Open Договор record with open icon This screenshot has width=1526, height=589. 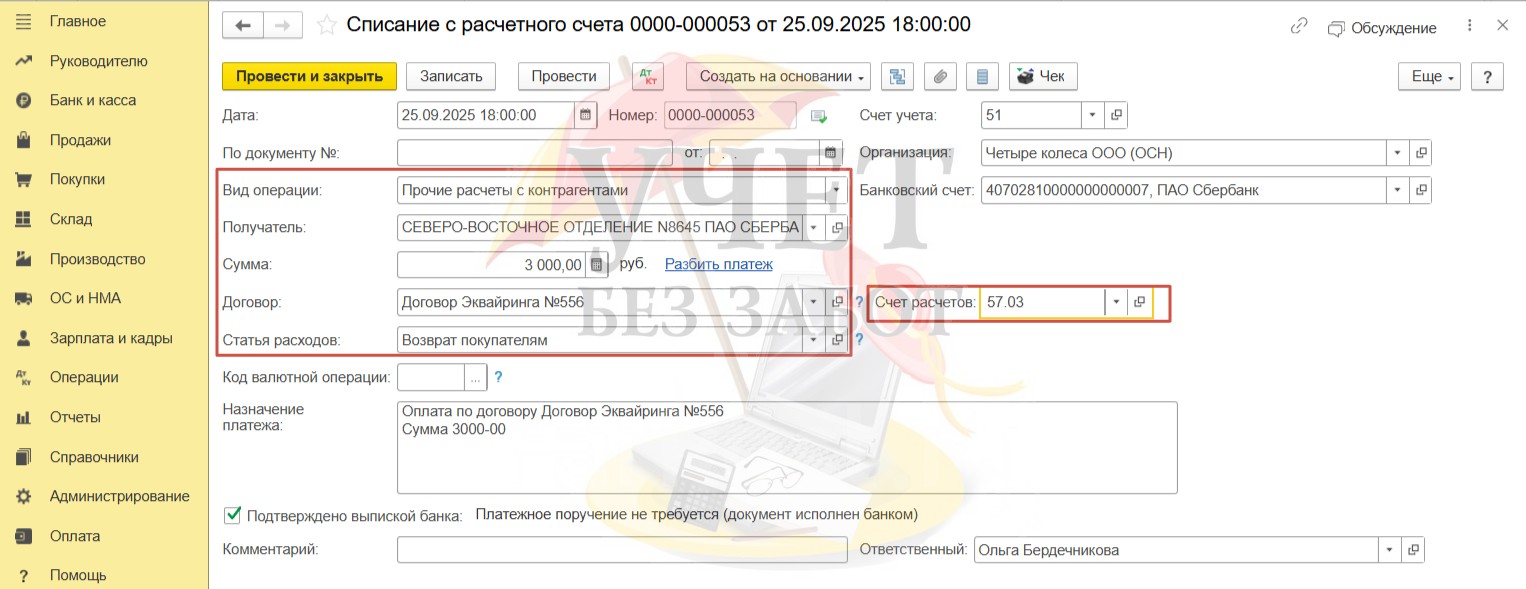836,302
